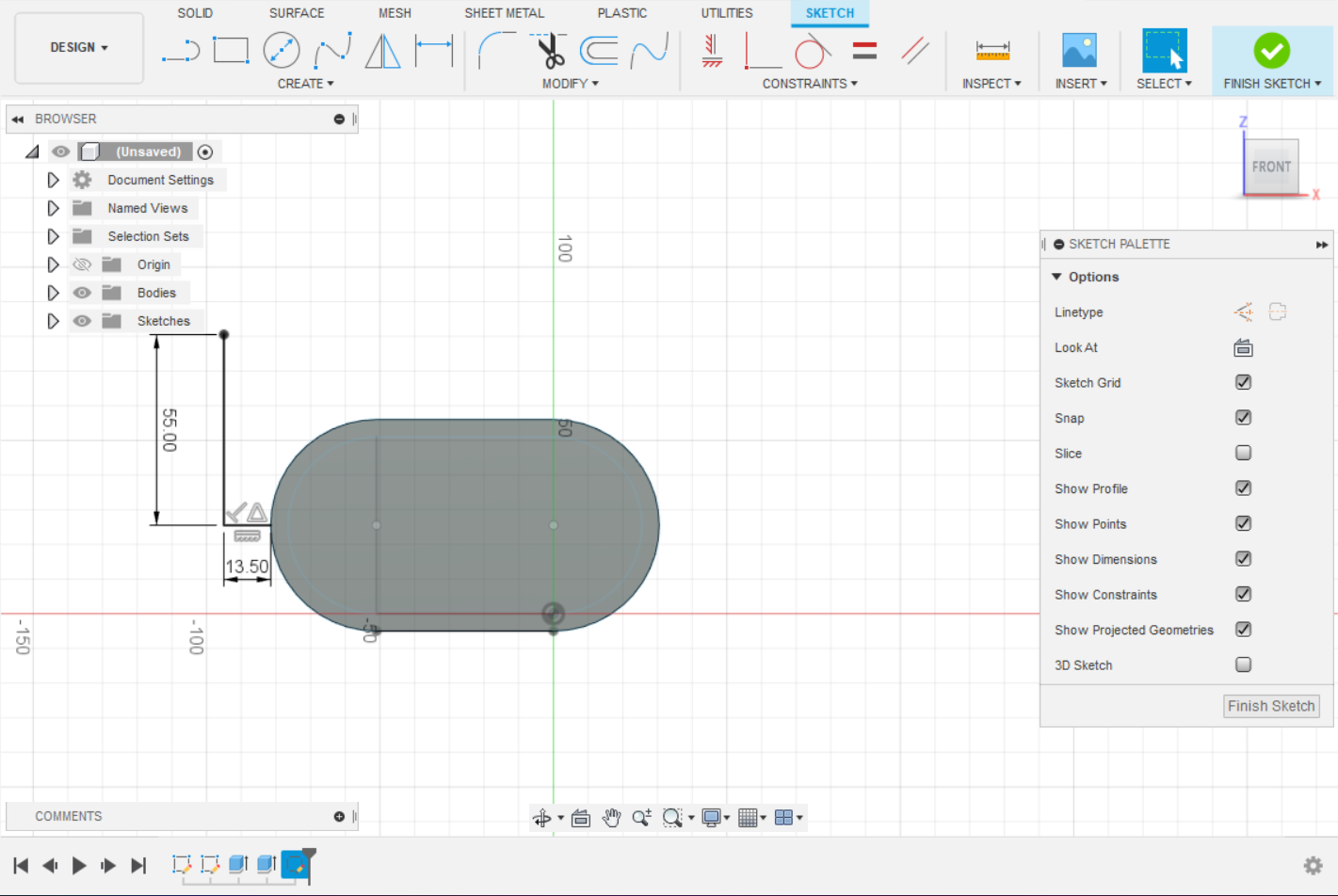1338x896 pixels.
Task: Turn off Snap in the Sketch Palette
Action: tap(1243, 417)
